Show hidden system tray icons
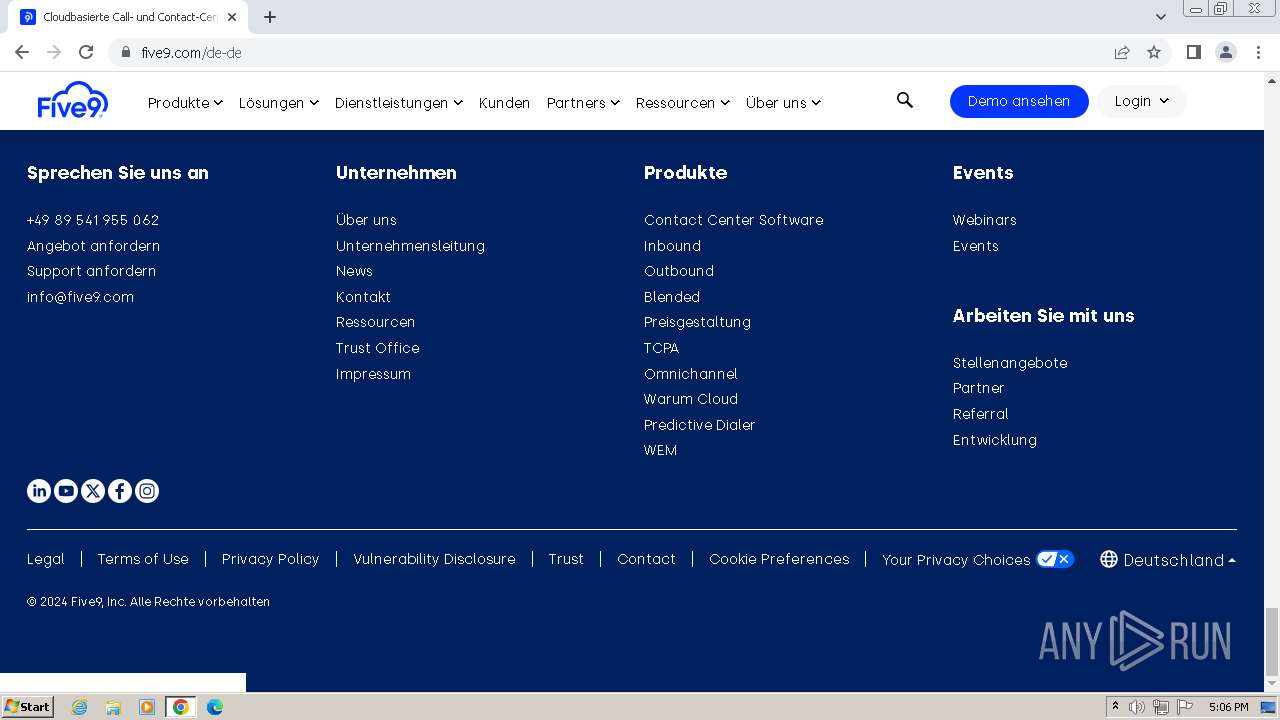This screenshot has width=1280, height=720. pyautogui.click(x=1115, y=707)
